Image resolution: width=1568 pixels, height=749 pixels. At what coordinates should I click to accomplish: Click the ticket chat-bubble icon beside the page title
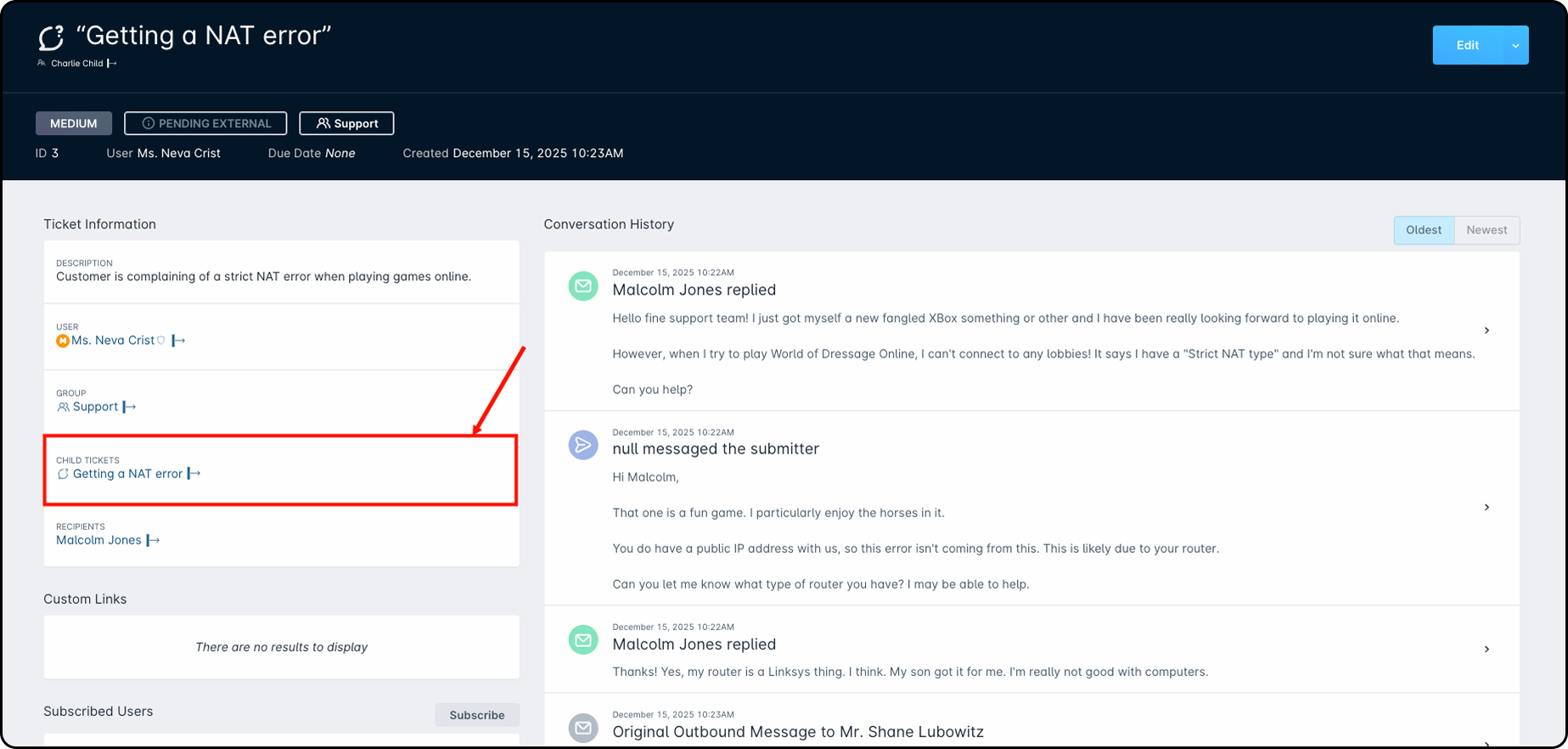(x=51, y=37)
